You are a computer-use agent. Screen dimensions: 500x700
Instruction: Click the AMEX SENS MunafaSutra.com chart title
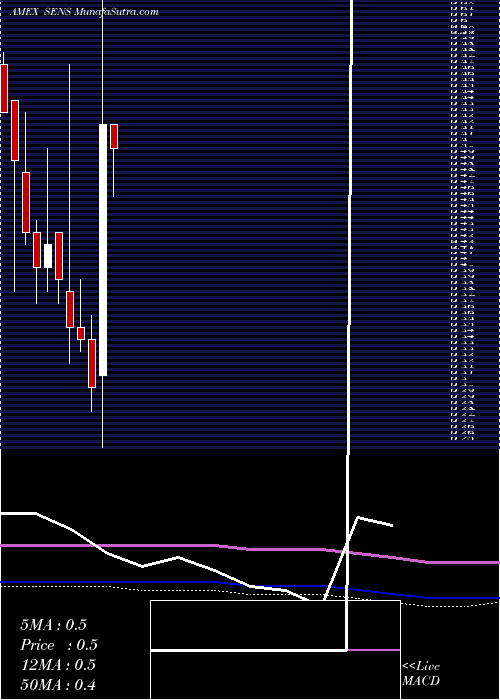point(84,12)
